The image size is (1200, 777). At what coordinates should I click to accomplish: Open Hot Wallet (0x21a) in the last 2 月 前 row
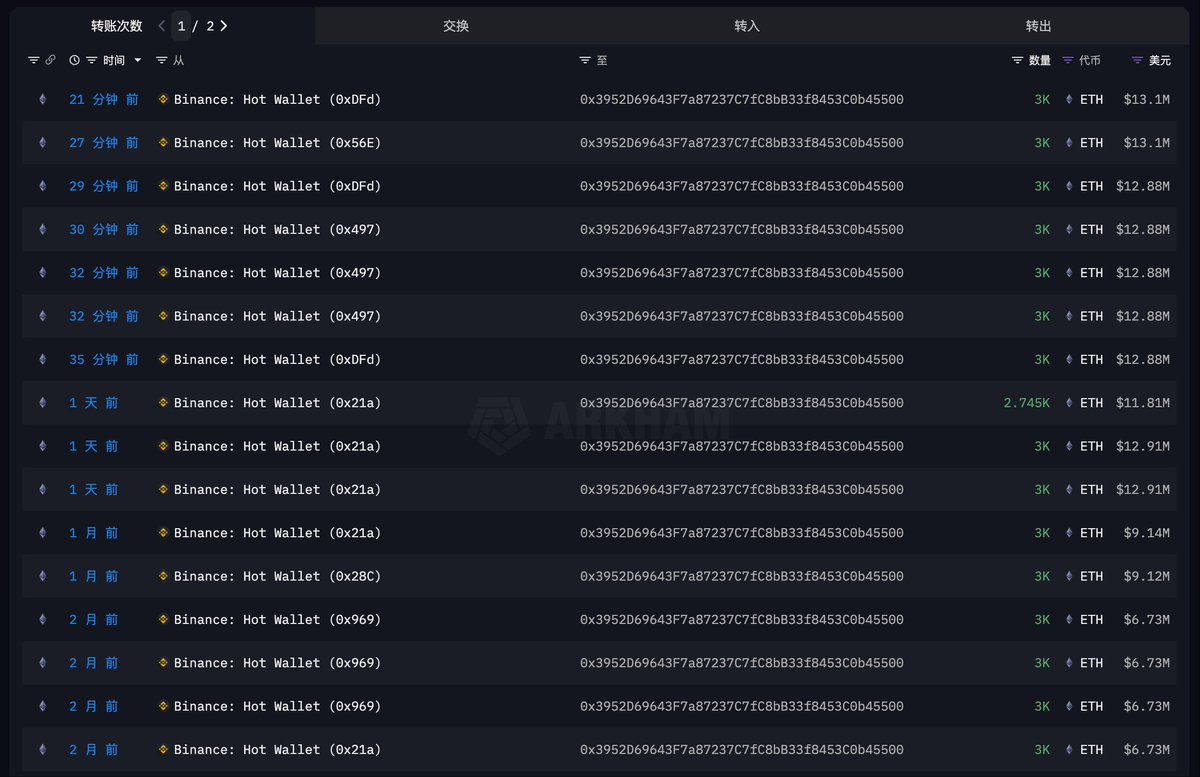click(277, 750)
